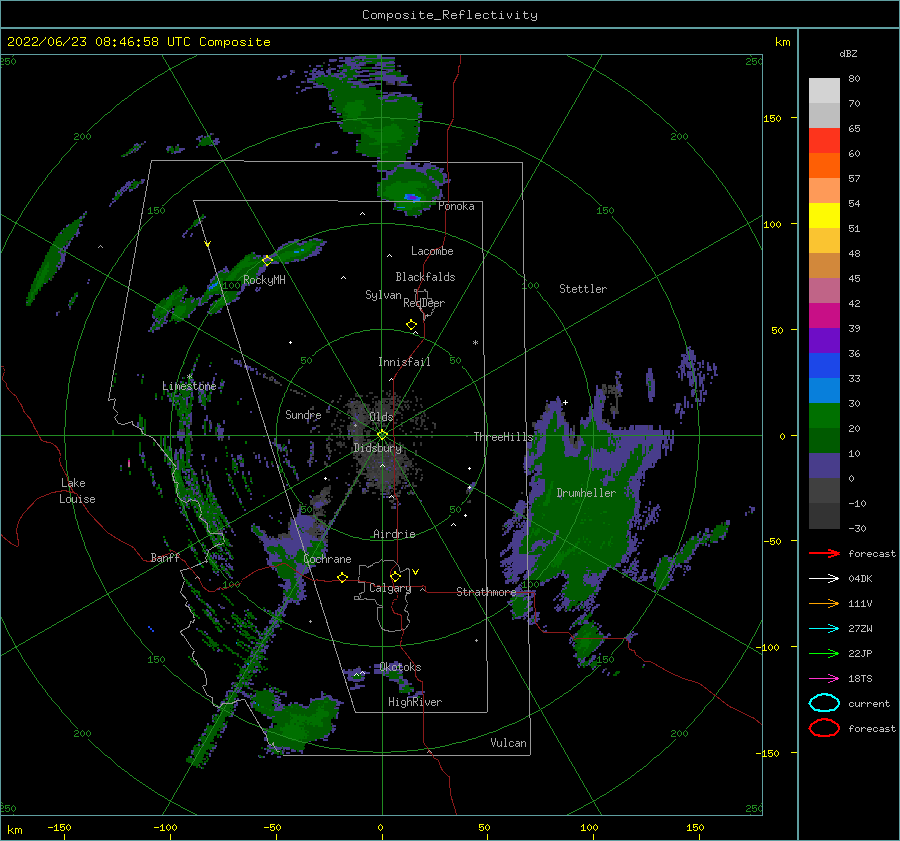The height and width of the screenshot is (841, 900).
Task: Click the Calgary city label
Action: tap(390, 588)
